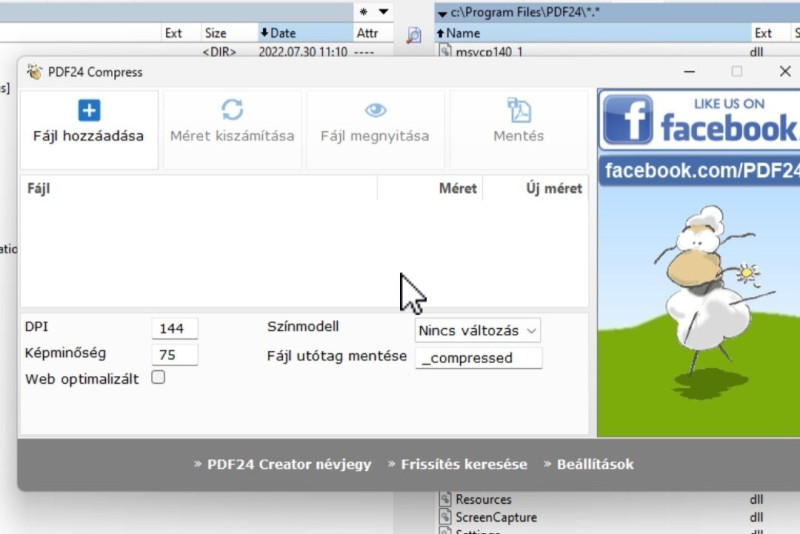The image size is (800, 534).
Task: Select the Resources file name in right panel
Action: point(483,499)
